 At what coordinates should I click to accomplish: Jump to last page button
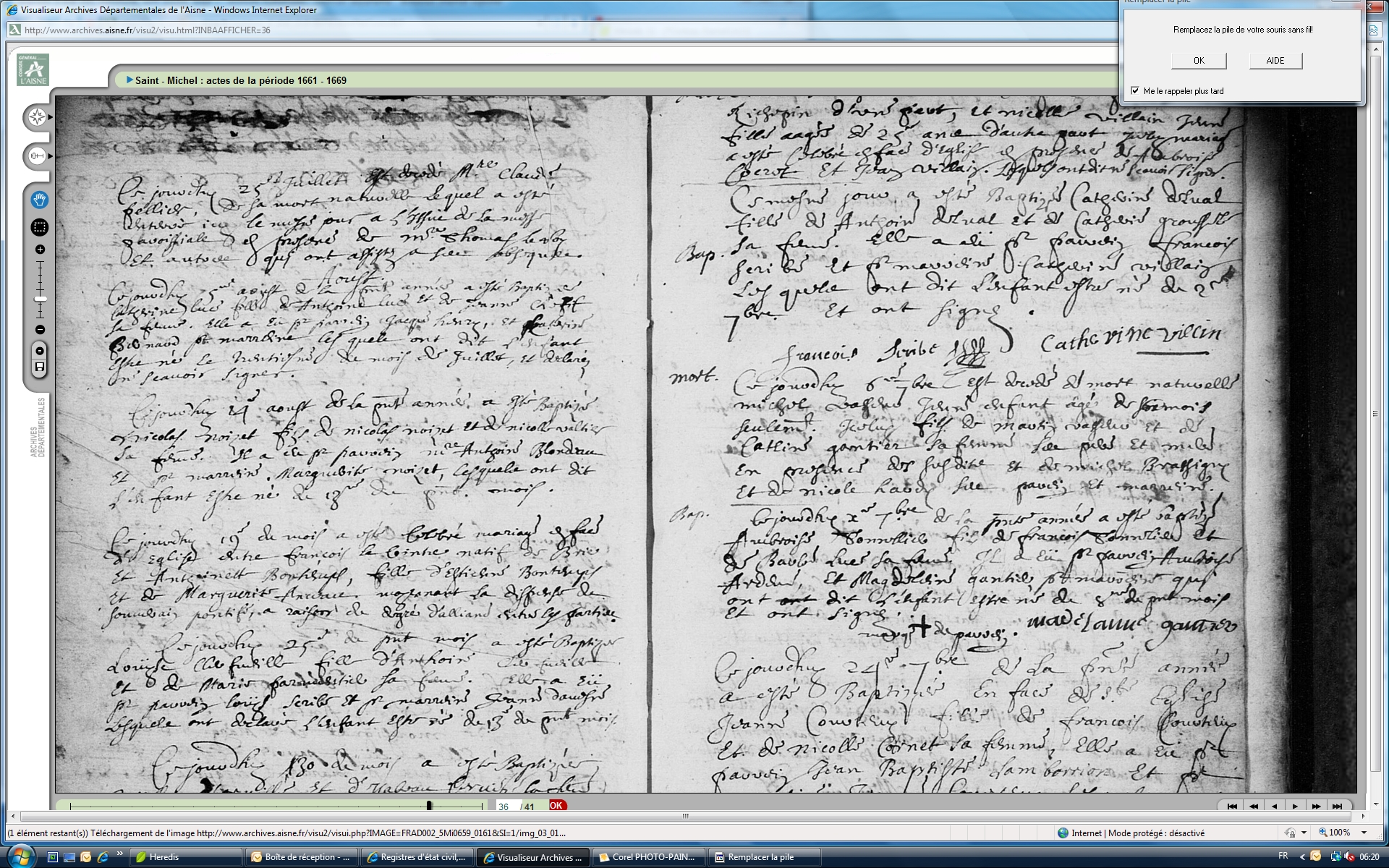[1337, 806]
